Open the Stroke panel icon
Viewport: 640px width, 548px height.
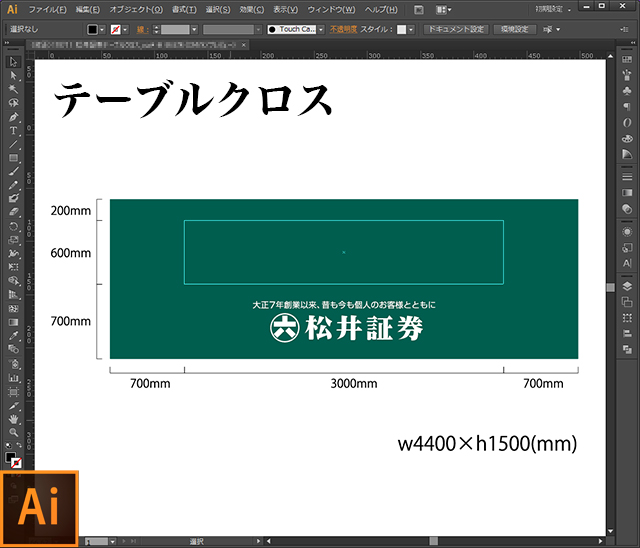tap(627, 177)
